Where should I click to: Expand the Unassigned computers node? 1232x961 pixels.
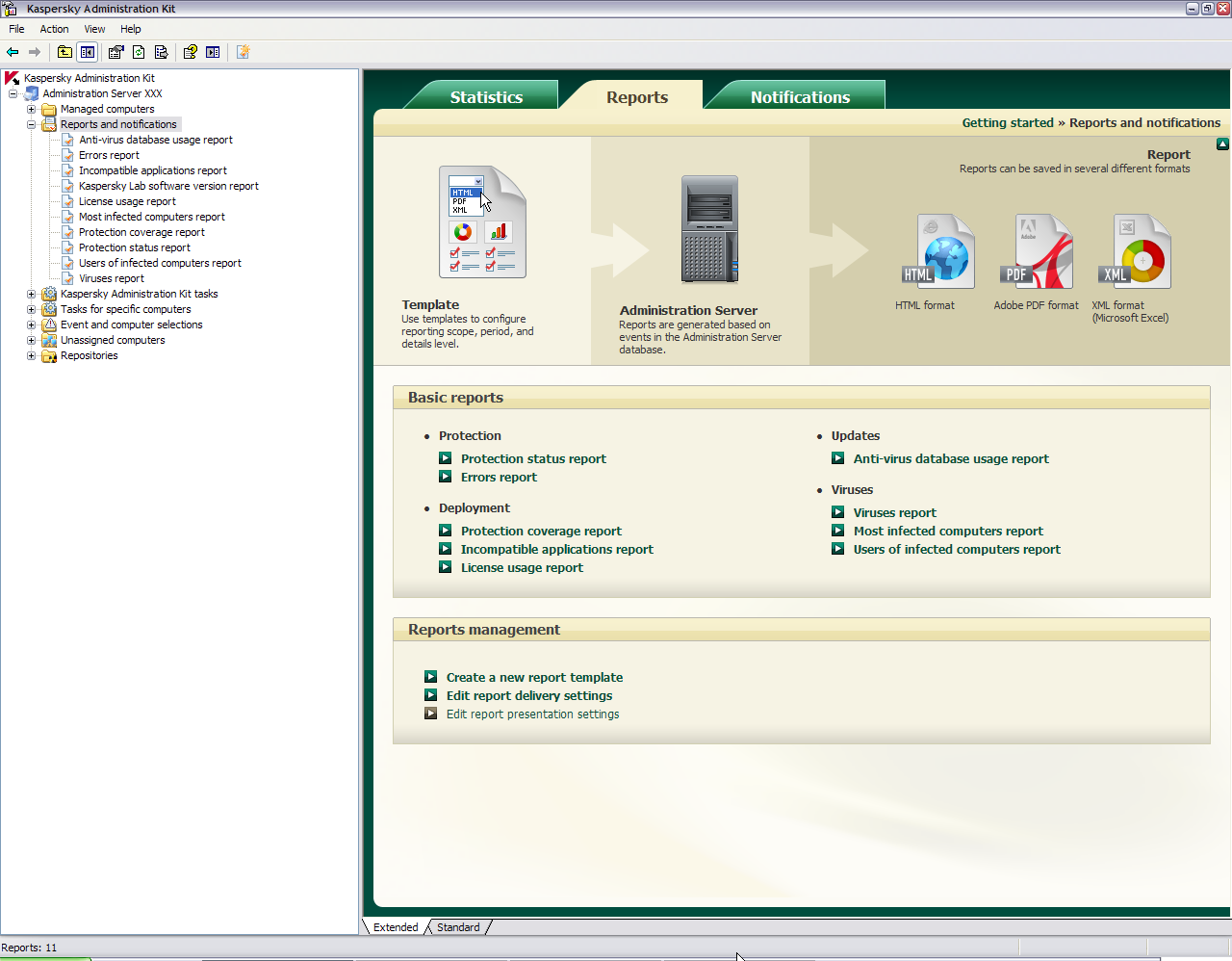31,340
